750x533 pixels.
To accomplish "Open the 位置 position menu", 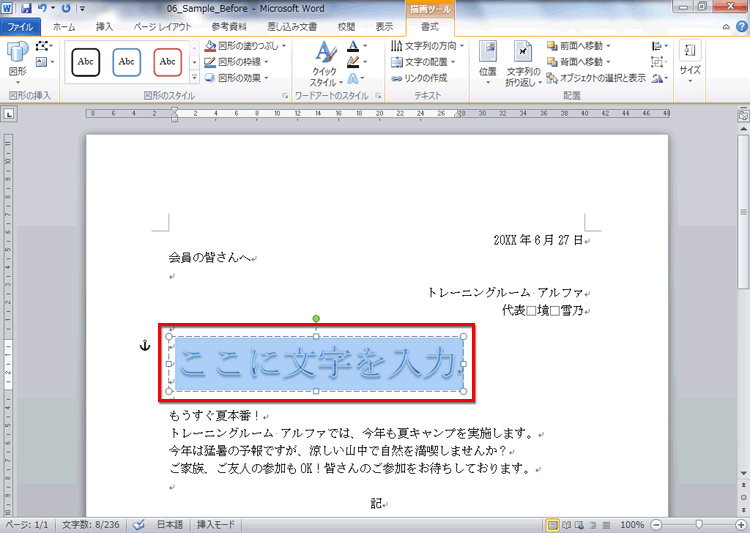I will point(487,63).
